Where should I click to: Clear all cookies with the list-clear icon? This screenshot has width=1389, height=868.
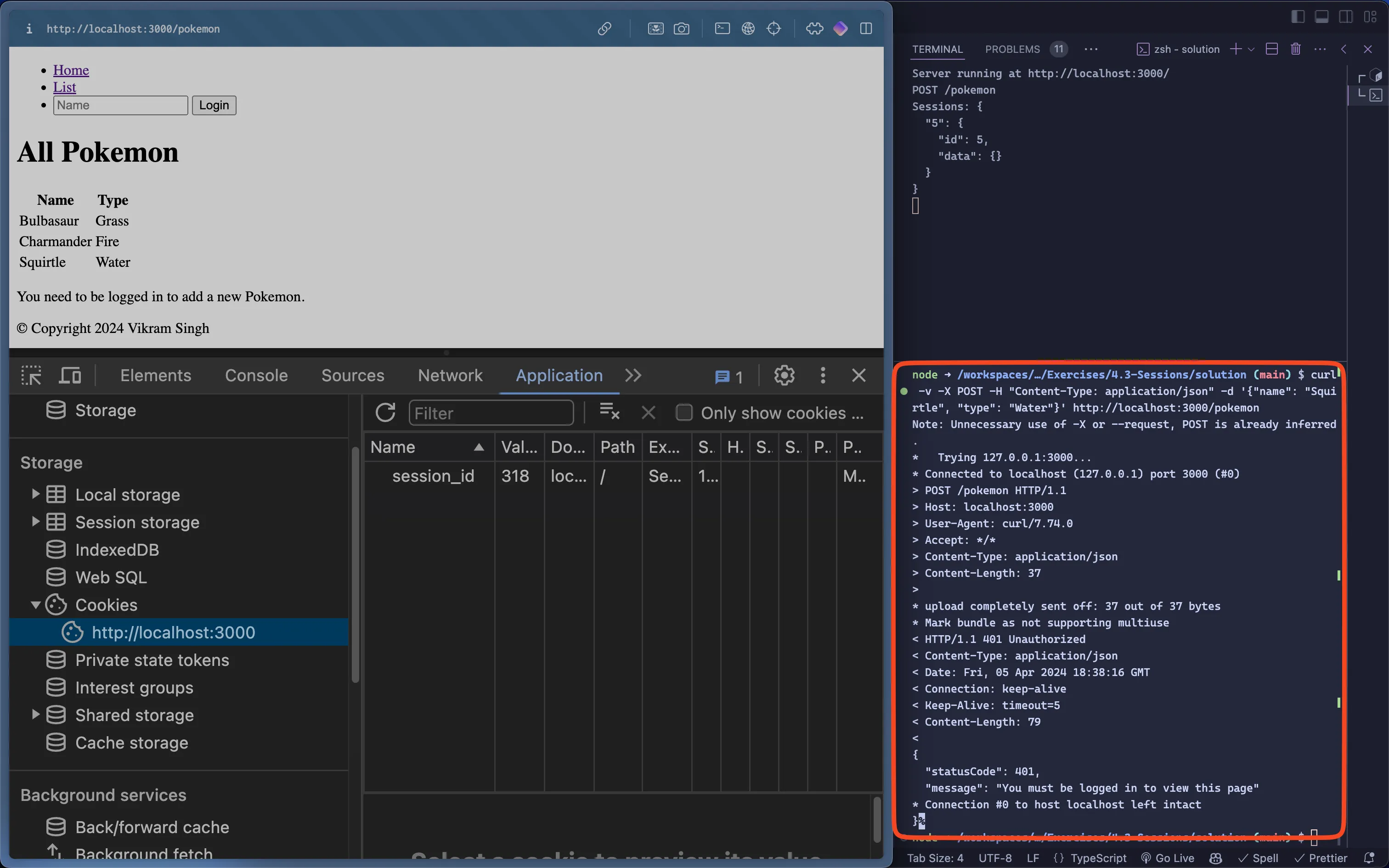(x=609, y=411)
